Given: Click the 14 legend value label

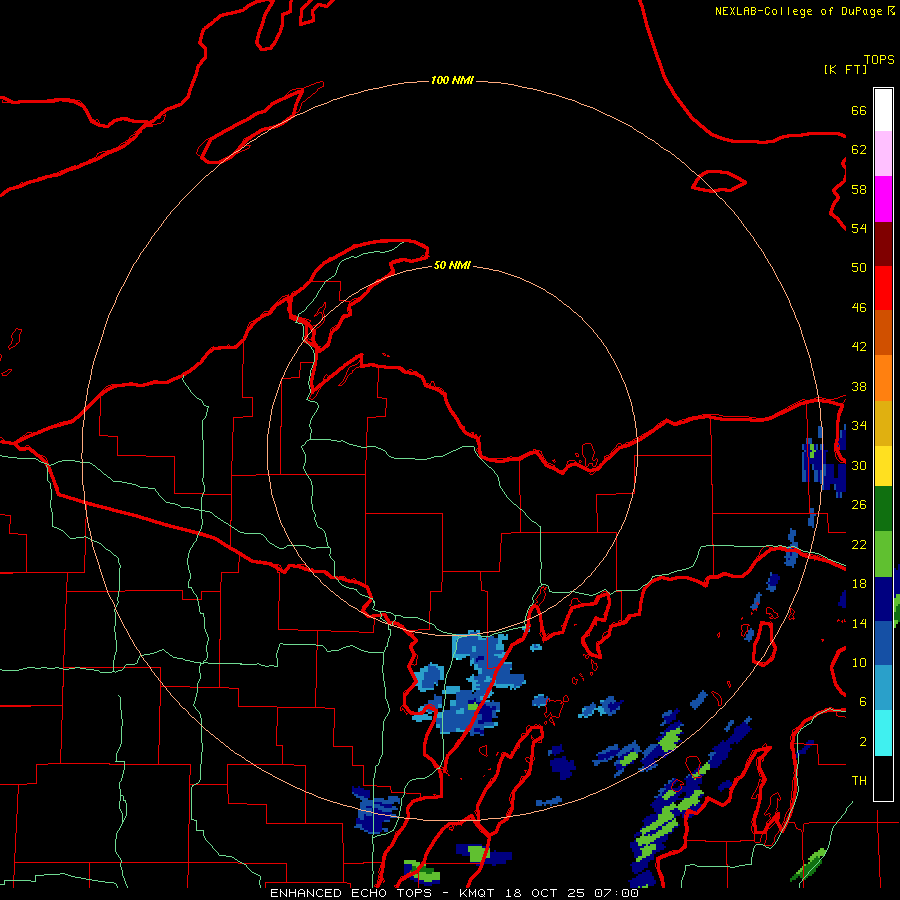Looking at the screenshot, I should click(859, 623).
